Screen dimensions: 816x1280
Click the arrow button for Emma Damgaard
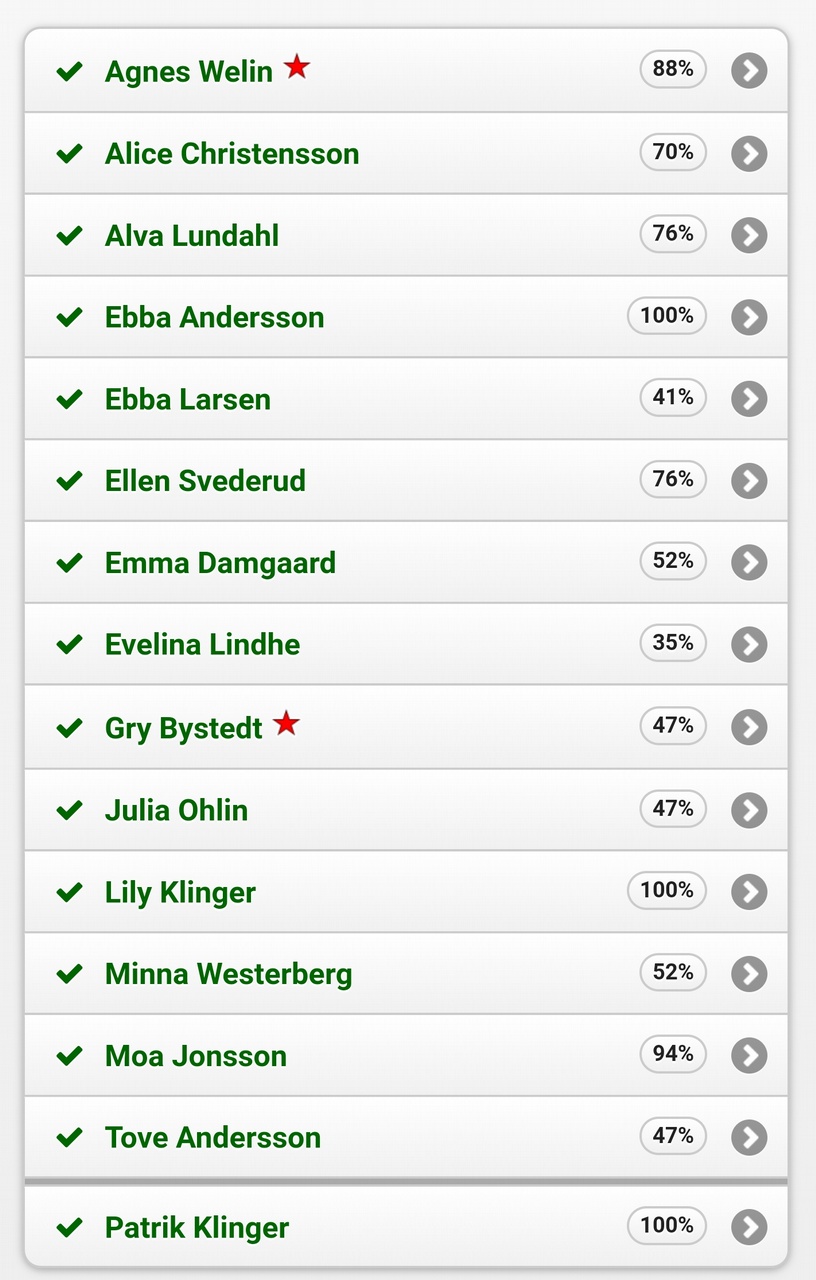[x=749, y=564]
